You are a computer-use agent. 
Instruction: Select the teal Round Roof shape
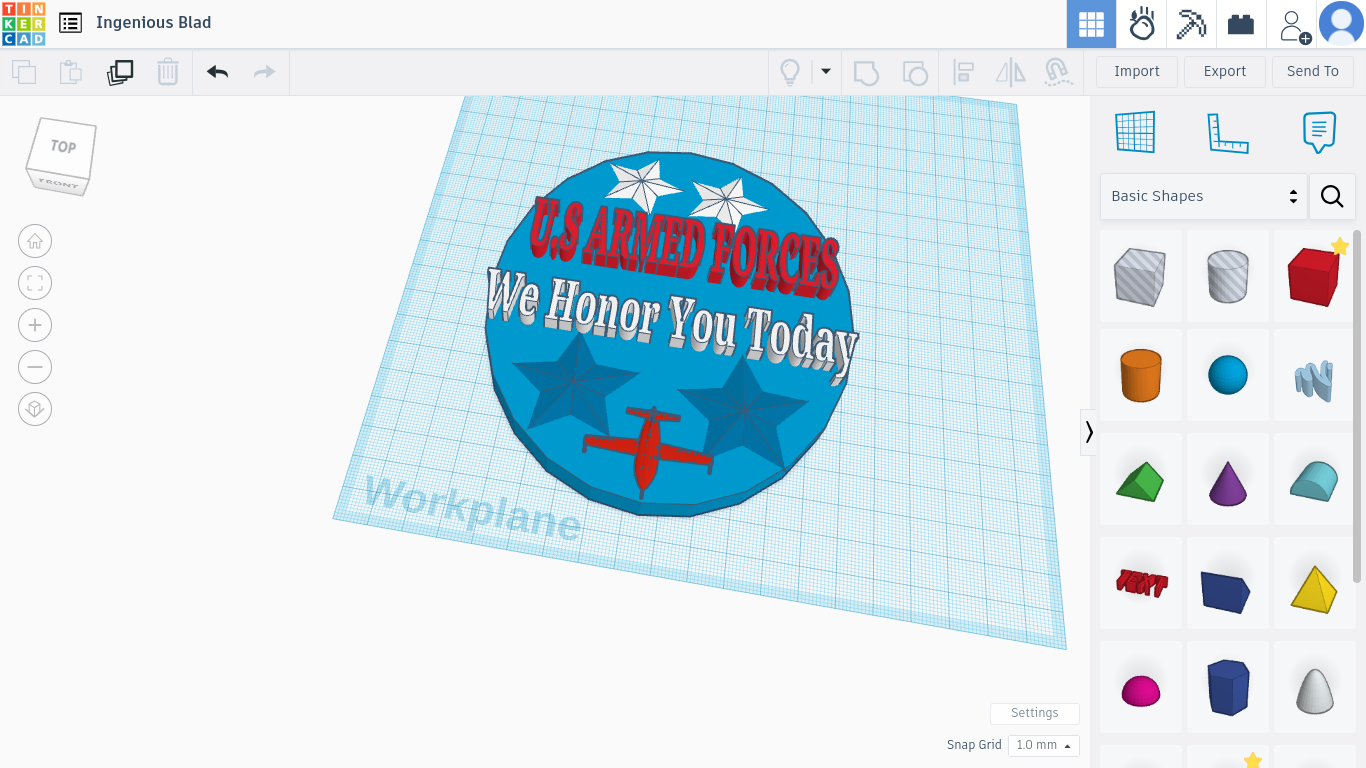1314,480
